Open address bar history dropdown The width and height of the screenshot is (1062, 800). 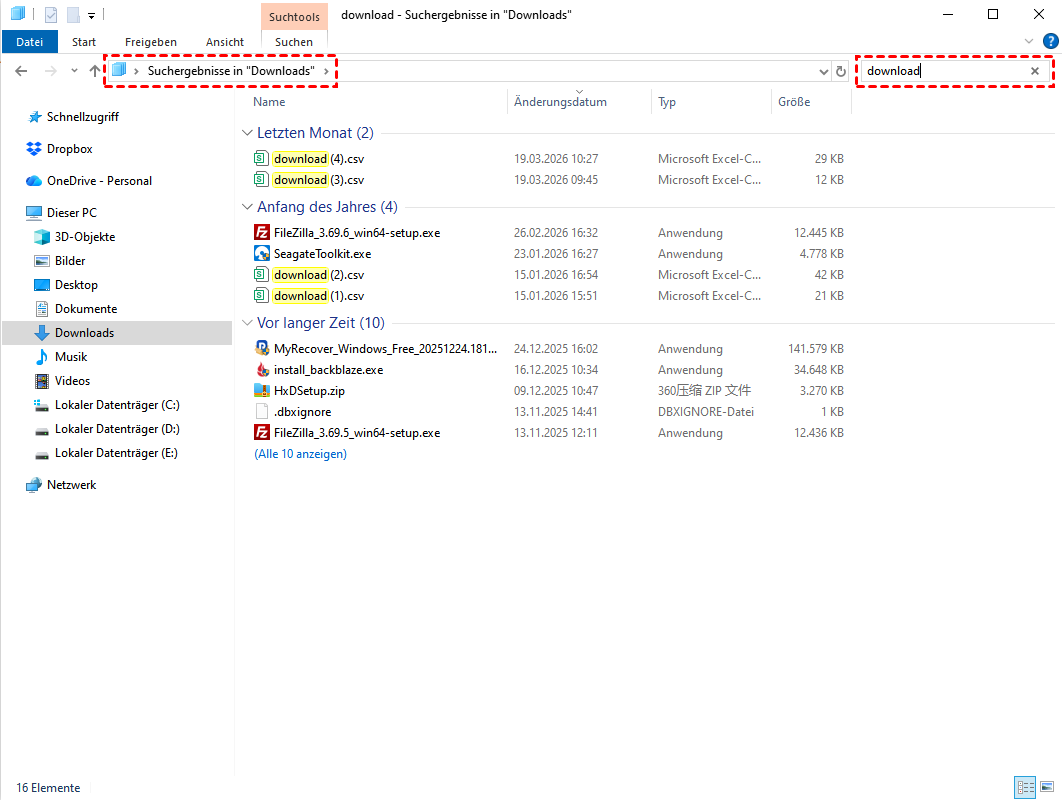(x=823, y=72)
